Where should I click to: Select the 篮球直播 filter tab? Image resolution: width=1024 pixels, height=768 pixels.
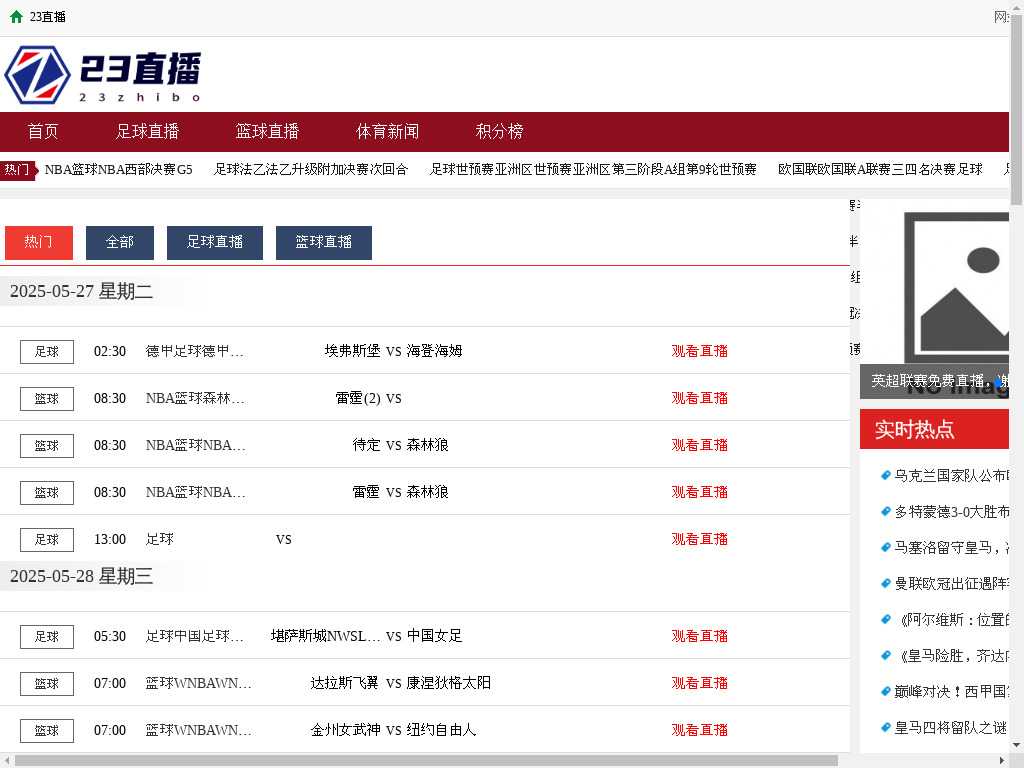click(324, 242)
